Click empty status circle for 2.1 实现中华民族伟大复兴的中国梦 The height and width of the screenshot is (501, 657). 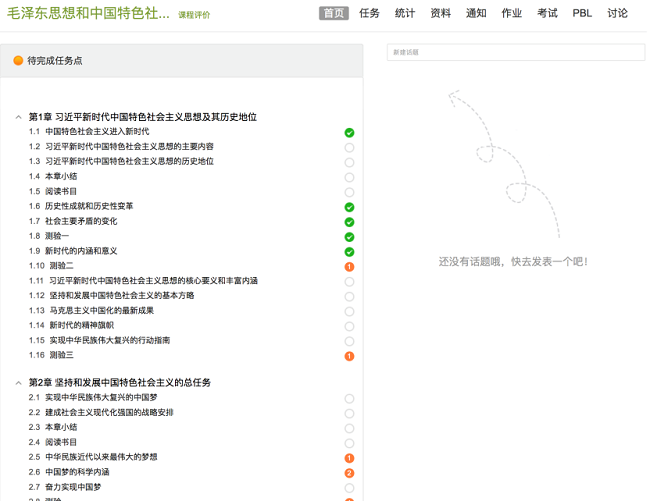pyautogui.click(x=349, y=398)
